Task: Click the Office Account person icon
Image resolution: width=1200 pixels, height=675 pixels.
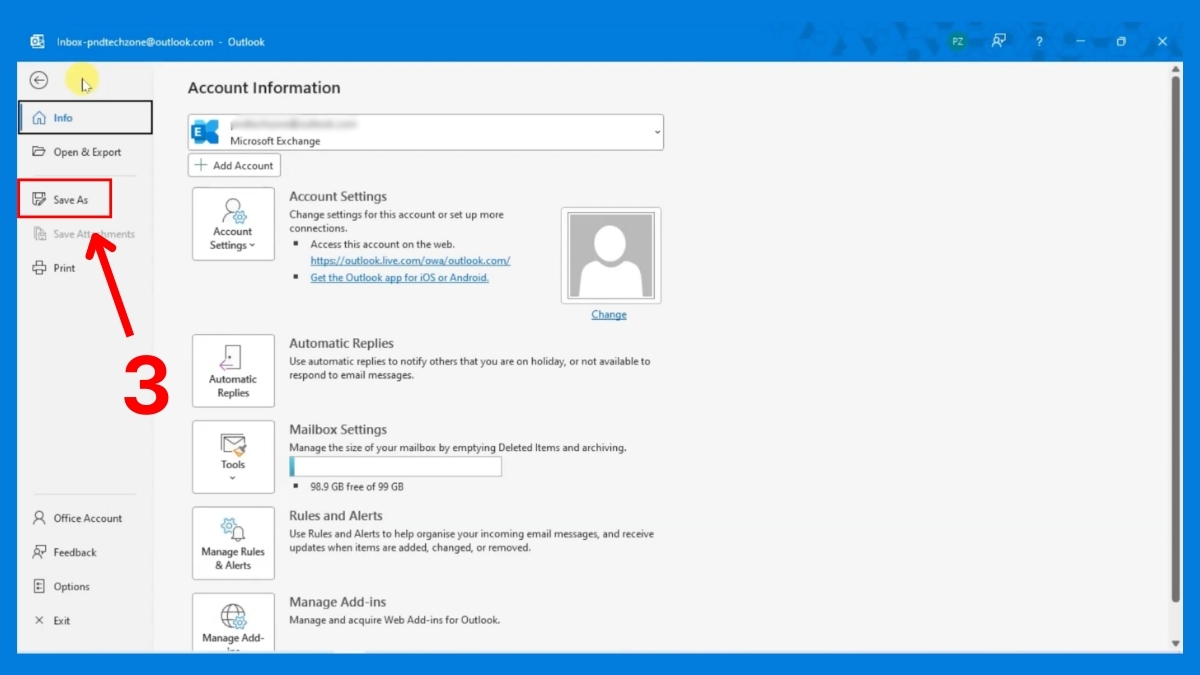Action: click(x=39, y=518)
